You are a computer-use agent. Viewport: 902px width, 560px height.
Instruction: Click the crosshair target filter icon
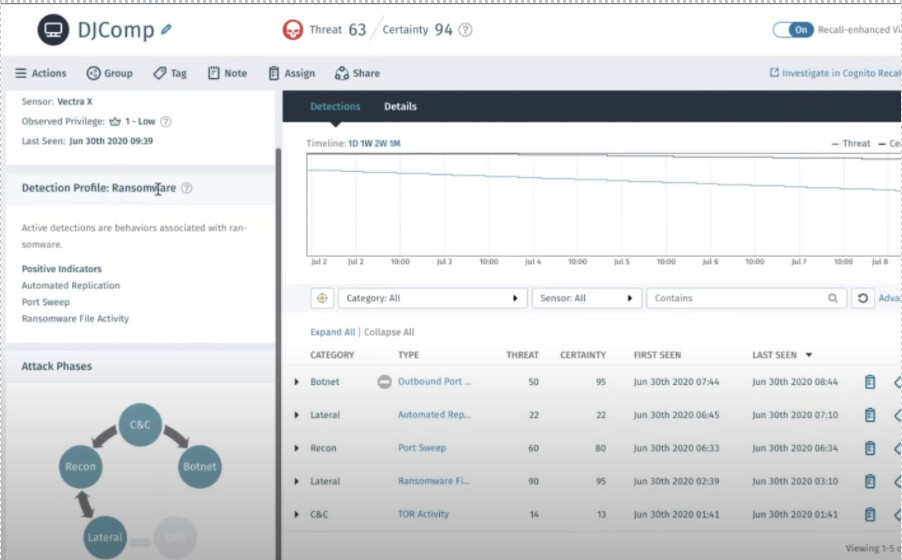click(322, 298)
